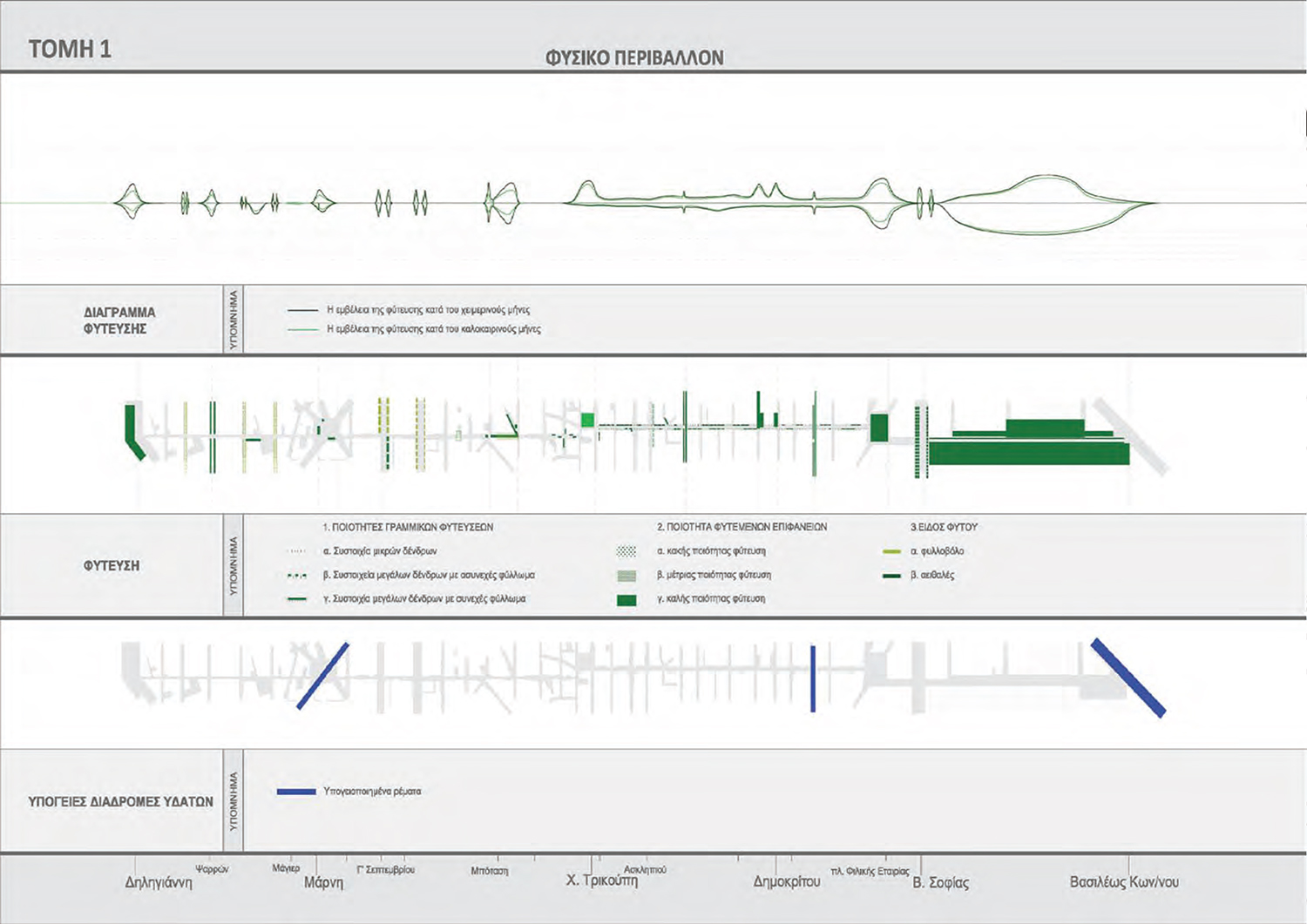Select the small trees row legend symbol

pos(296,551)
